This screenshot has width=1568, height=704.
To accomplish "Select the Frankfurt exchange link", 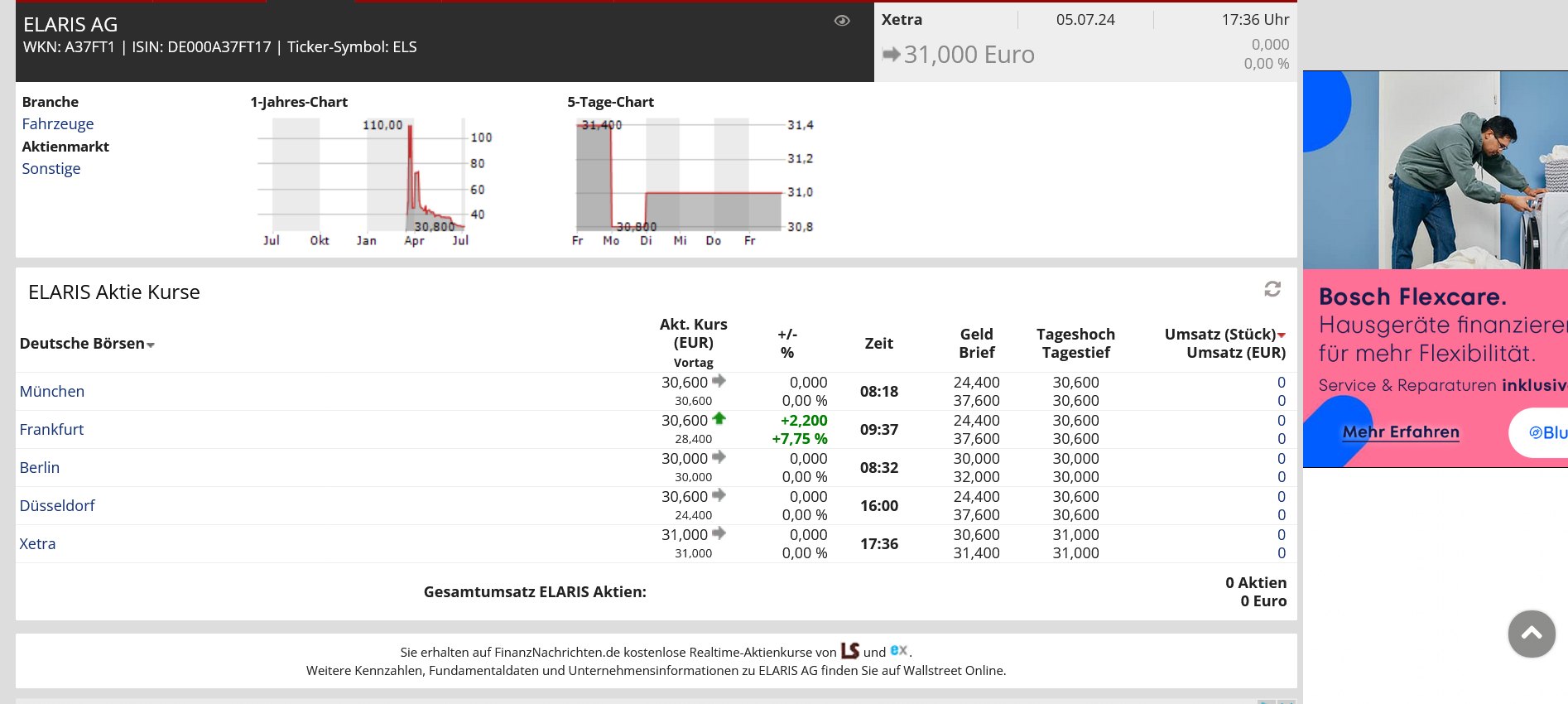I will coord(51,430).
